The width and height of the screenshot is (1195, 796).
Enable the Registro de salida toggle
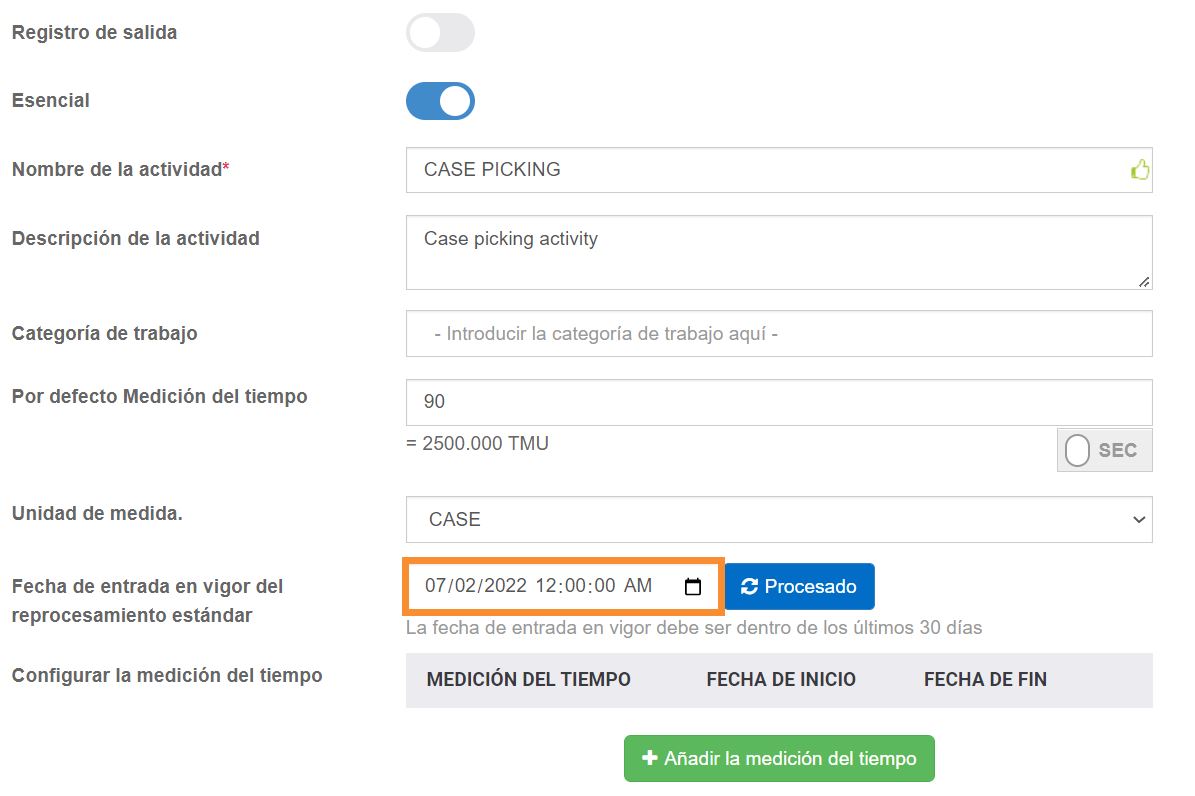[440, 33]
